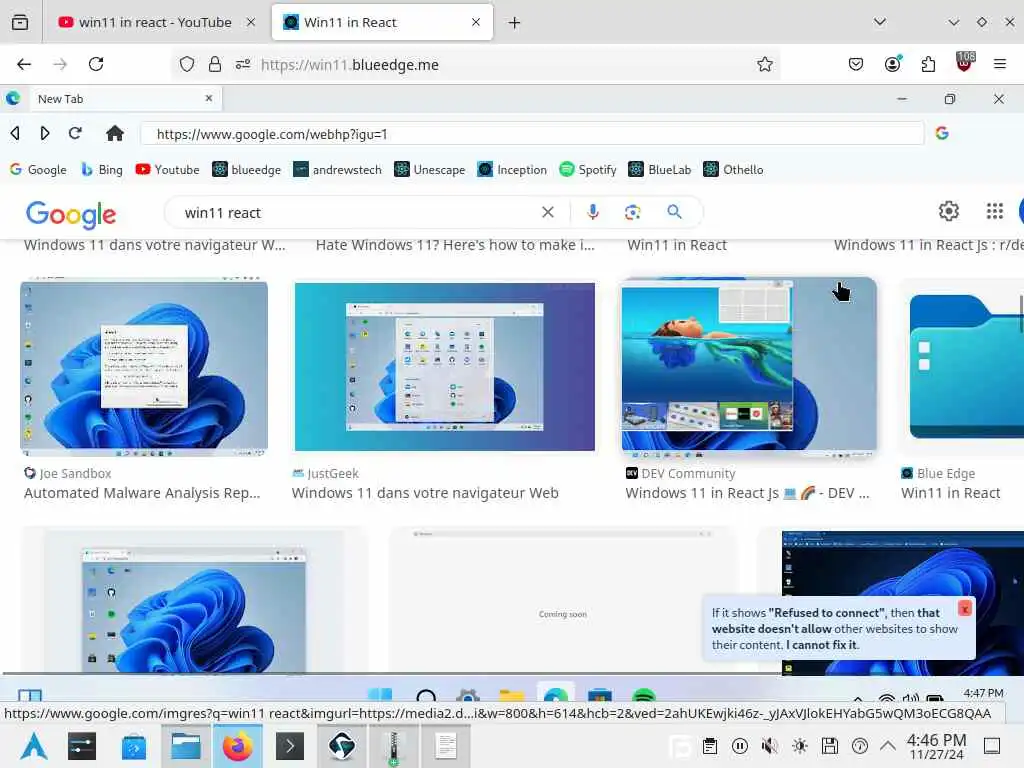The height and width of the screenshot is (768, 1024).
Task: Open Joe Sandbox malware analysis thumbnail
Action: (144, 367)
